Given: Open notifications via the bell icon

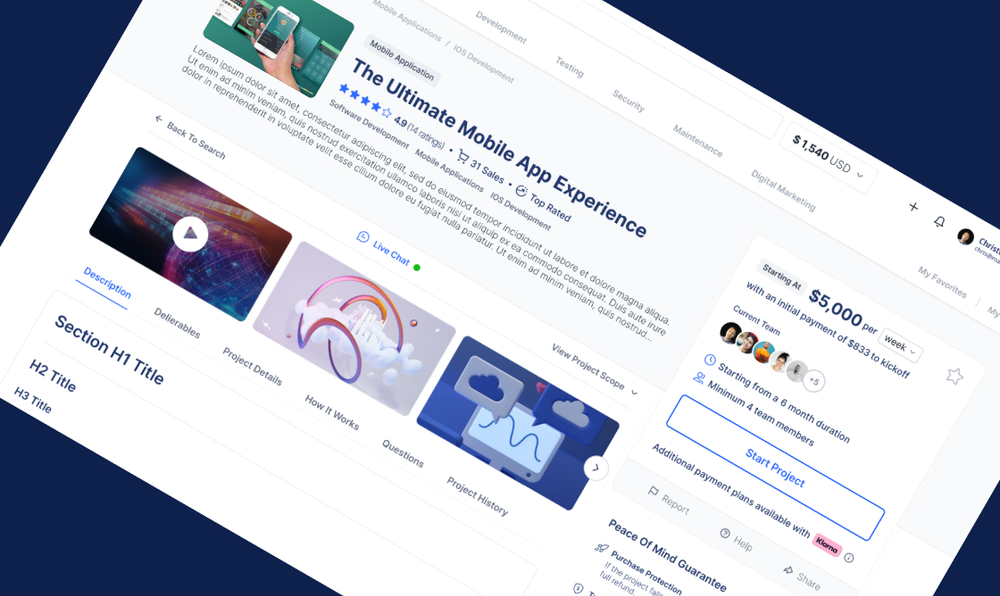Looking at the screenshot, I should 939,221.
